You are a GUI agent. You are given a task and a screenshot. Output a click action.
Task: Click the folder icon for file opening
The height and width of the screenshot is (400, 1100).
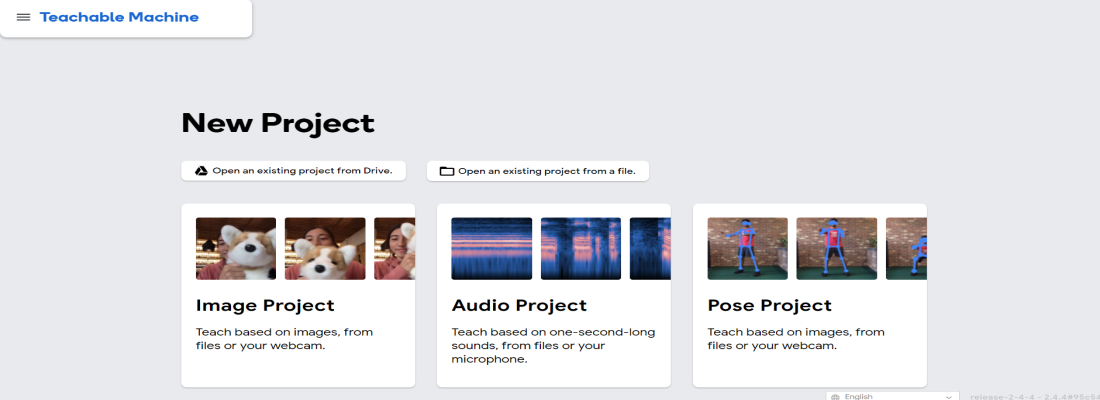click(447, 172)
